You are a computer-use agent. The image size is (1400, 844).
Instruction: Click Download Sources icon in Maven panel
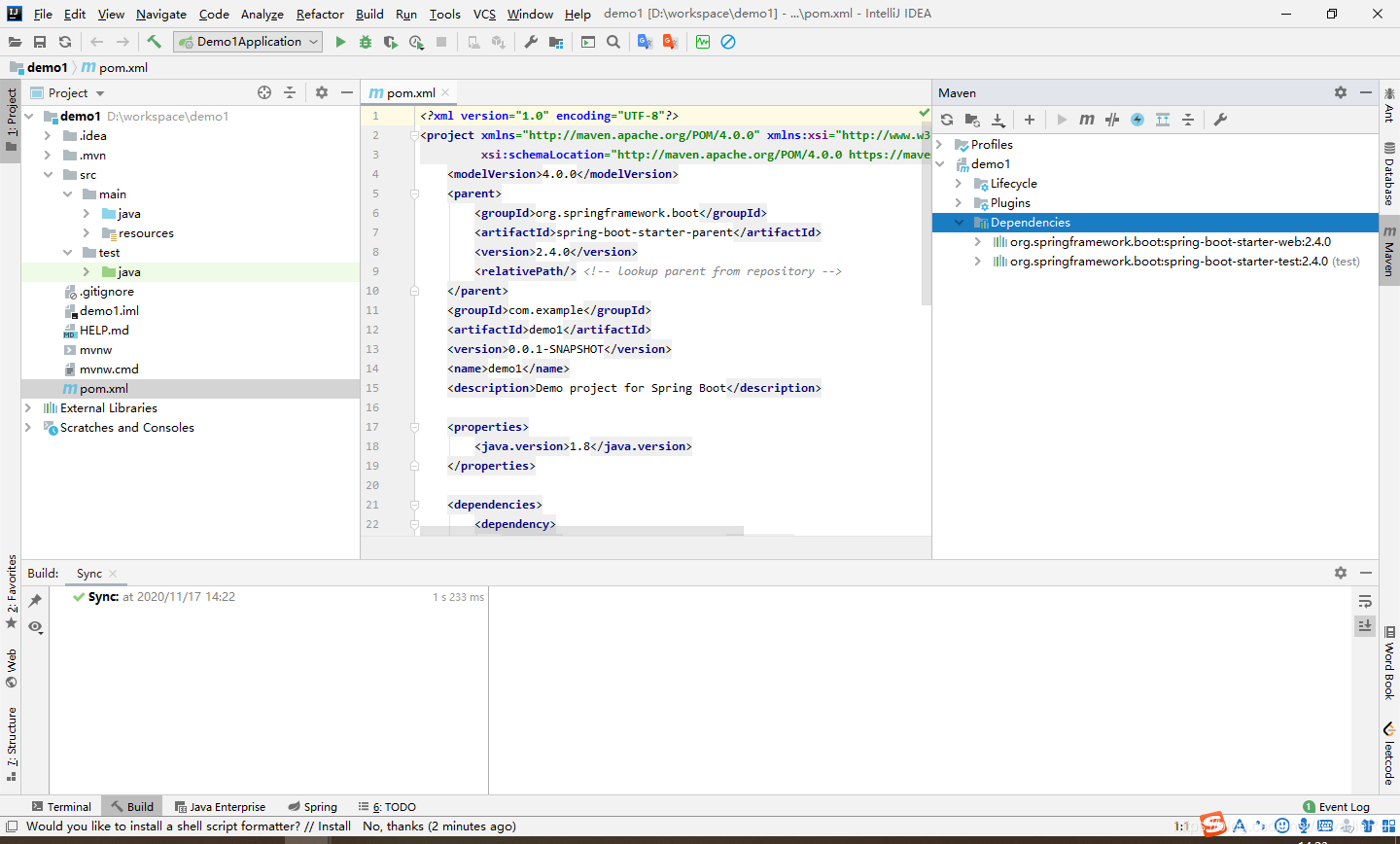[x=997, y=120]
